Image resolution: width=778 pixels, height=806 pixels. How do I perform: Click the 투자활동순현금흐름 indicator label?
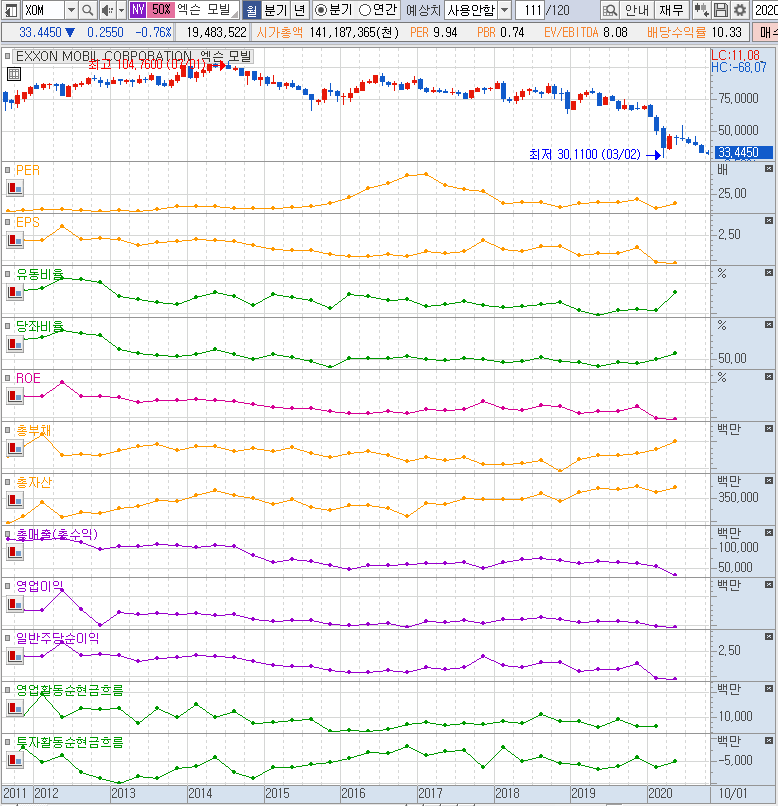tap(70, 742)
